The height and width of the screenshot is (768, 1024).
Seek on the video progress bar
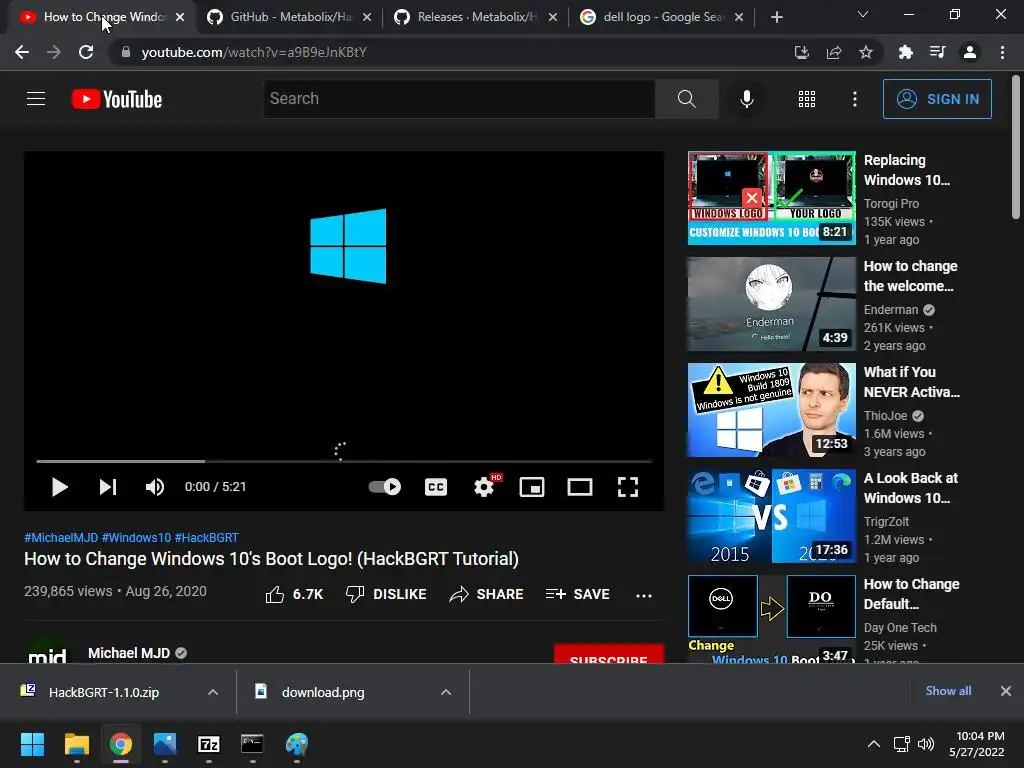pyautogui.click(x=344, y=461)
